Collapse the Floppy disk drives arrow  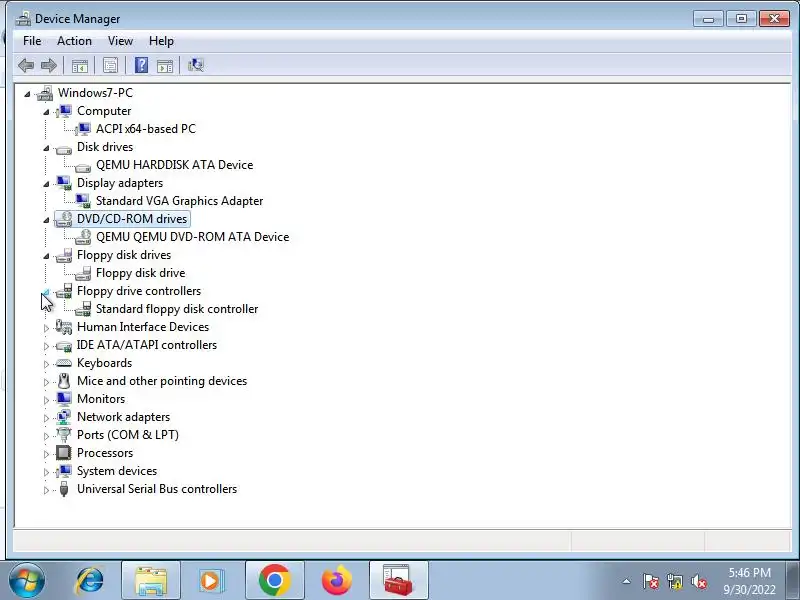[46, 256]
